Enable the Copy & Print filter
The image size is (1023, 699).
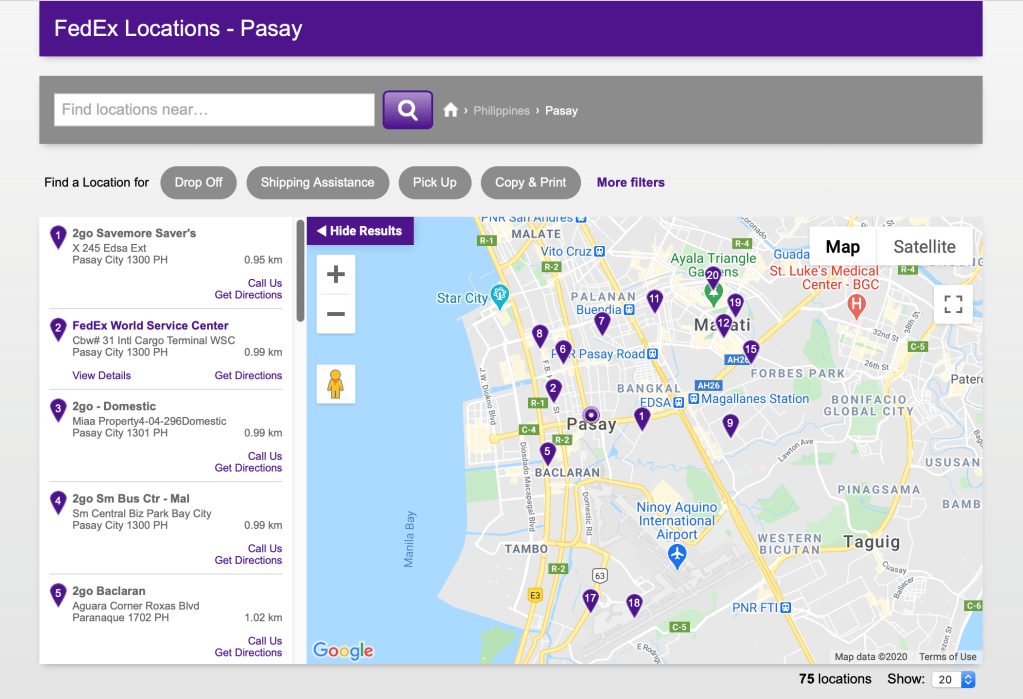(530, 182)
